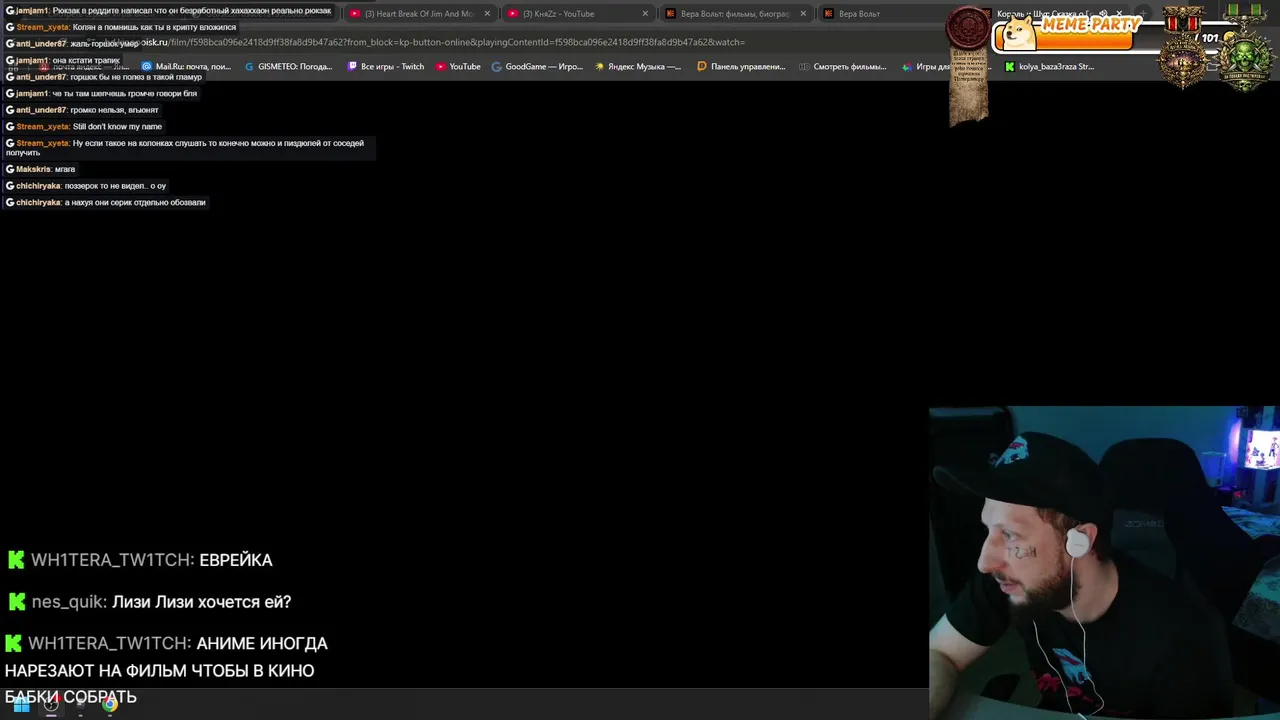This screenshot has height=720, width=1280.
Task: Open the Mail.Ru bookmark
Action: (x=186, y=67)
